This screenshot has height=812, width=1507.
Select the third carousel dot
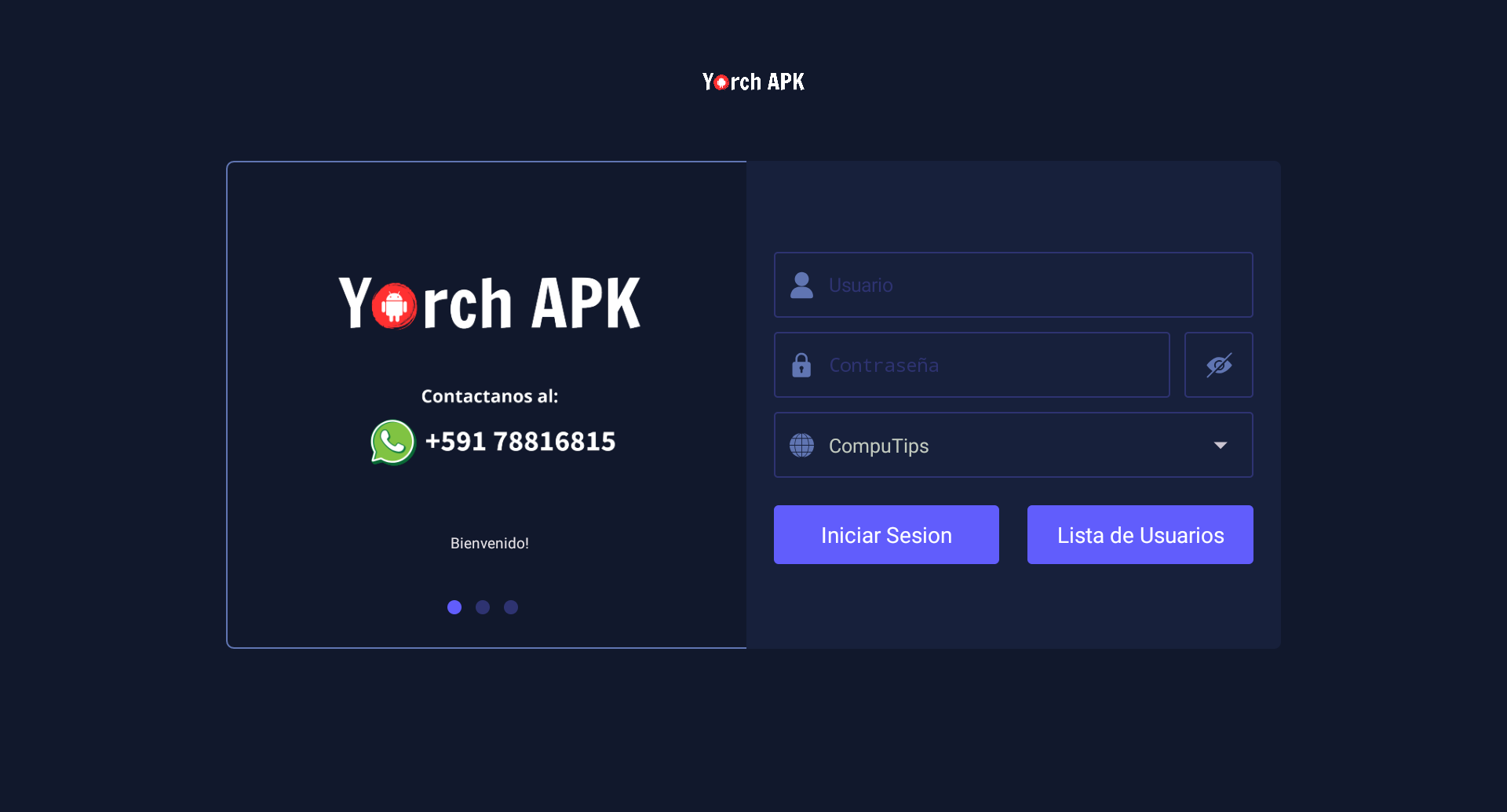point(511,607)
